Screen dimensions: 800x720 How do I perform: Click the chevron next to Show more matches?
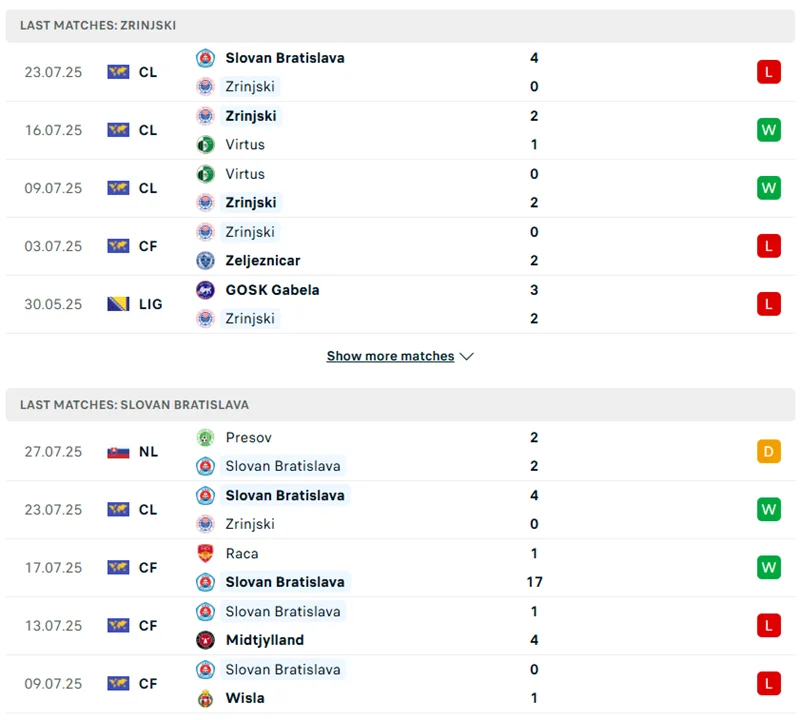pos(467,356)
